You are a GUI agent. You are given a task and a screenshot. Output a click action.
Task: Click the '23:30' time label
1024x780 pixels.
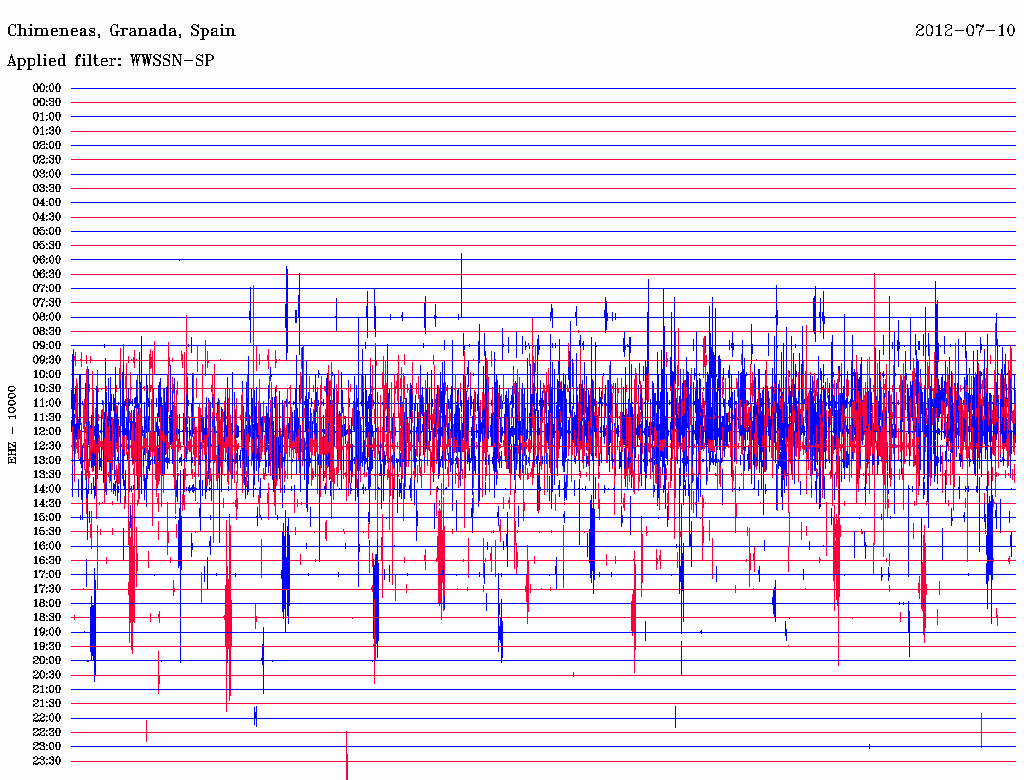pos(46,761)
